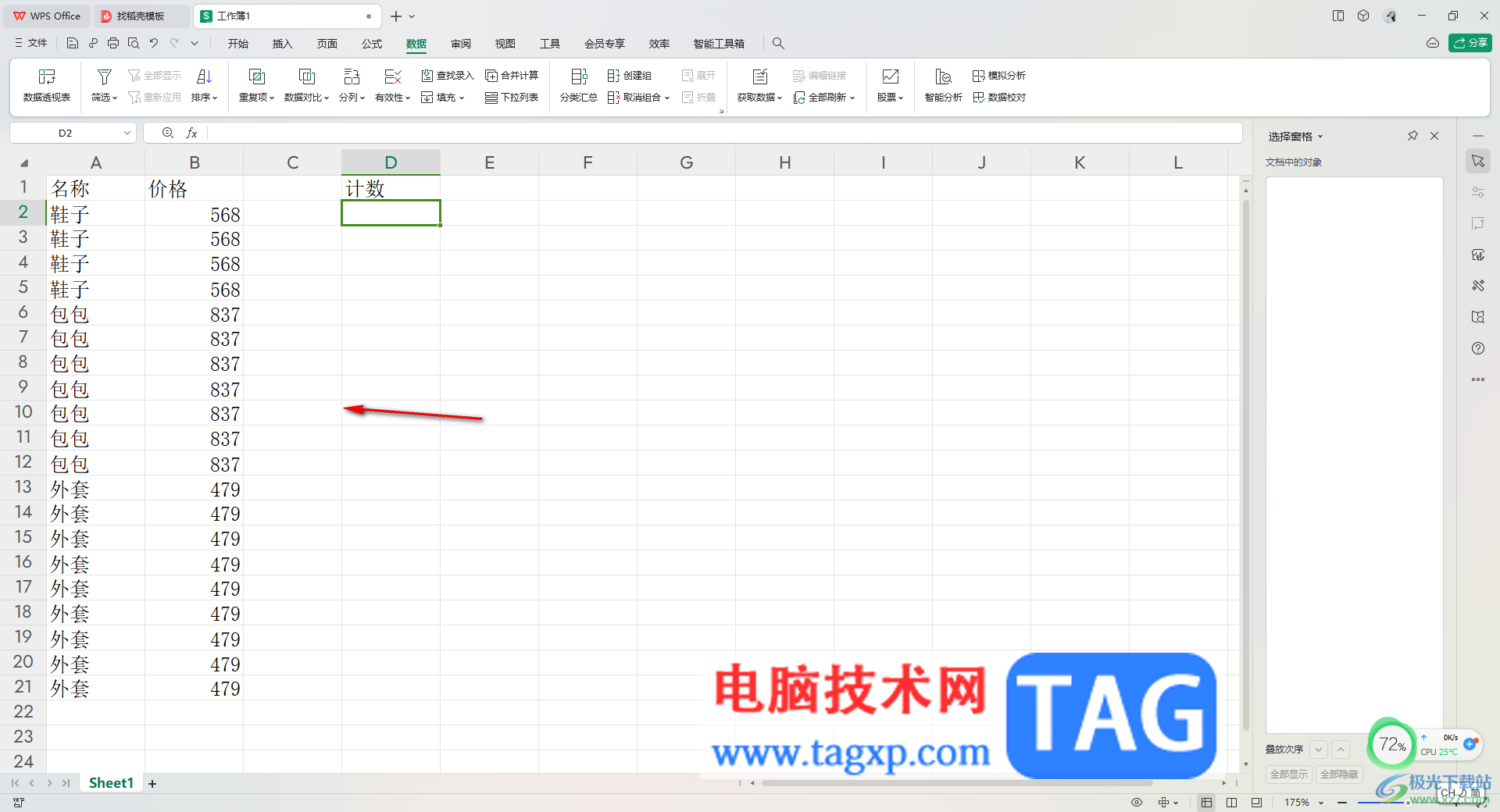Click the help question mark in sidebar
The image size is (1500, 812).
pyautogui.click(x=1478, y=348)
